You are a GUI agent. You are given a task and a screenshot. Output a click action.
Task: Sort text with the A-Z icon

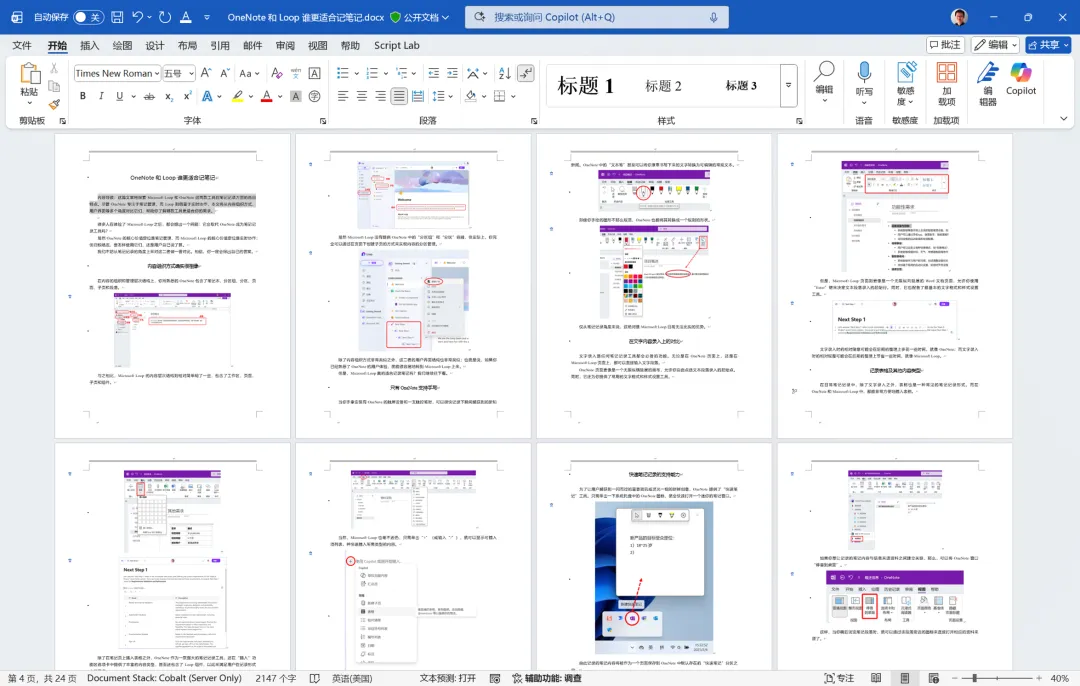click(504, 73)
